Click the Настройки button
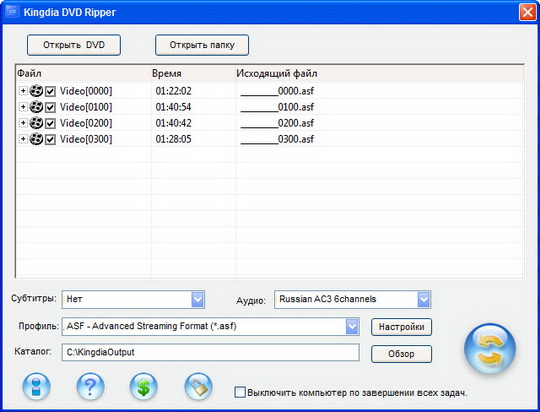 point(401,327)
